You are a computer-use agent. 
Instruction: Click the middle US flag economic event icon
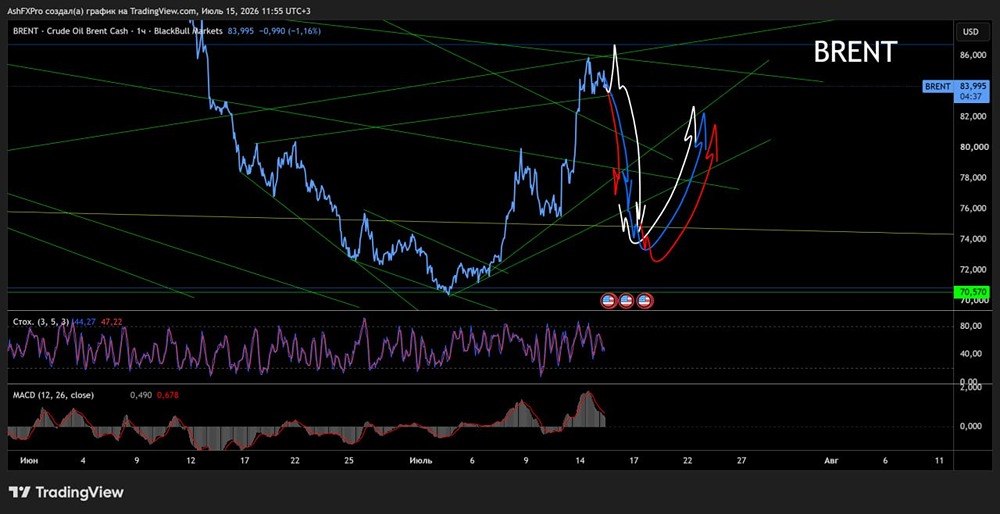pyautogui.click(x=627, y=301)
